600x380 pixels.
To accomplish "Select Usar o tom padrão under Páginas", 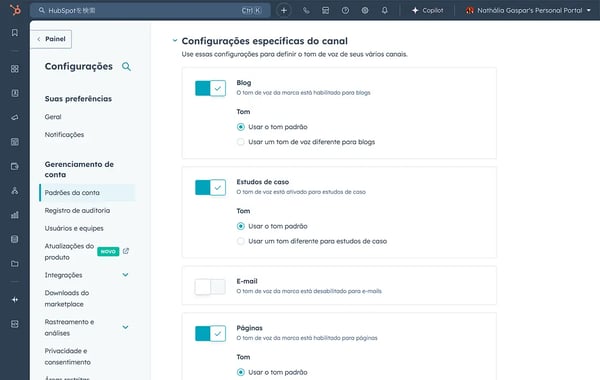I will (x=241, y=372).
